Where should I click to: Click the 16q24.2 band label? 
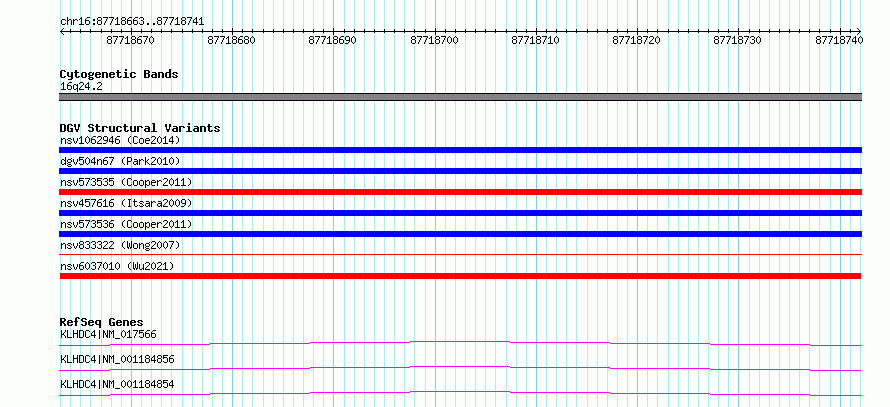point(81,87)
